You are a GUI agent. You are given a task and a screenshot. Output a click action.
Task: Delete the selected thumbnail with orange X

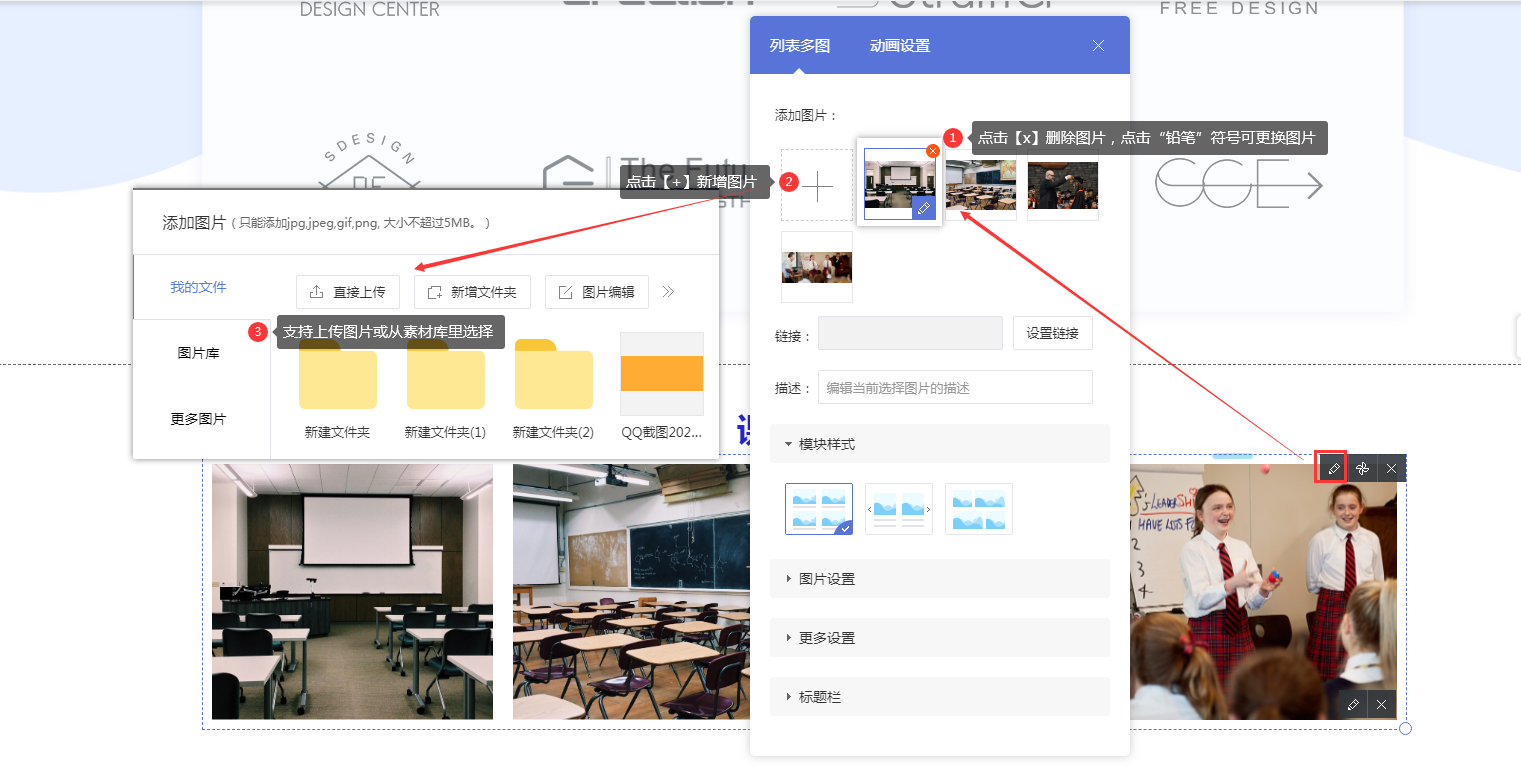click(x=933, y=151)
